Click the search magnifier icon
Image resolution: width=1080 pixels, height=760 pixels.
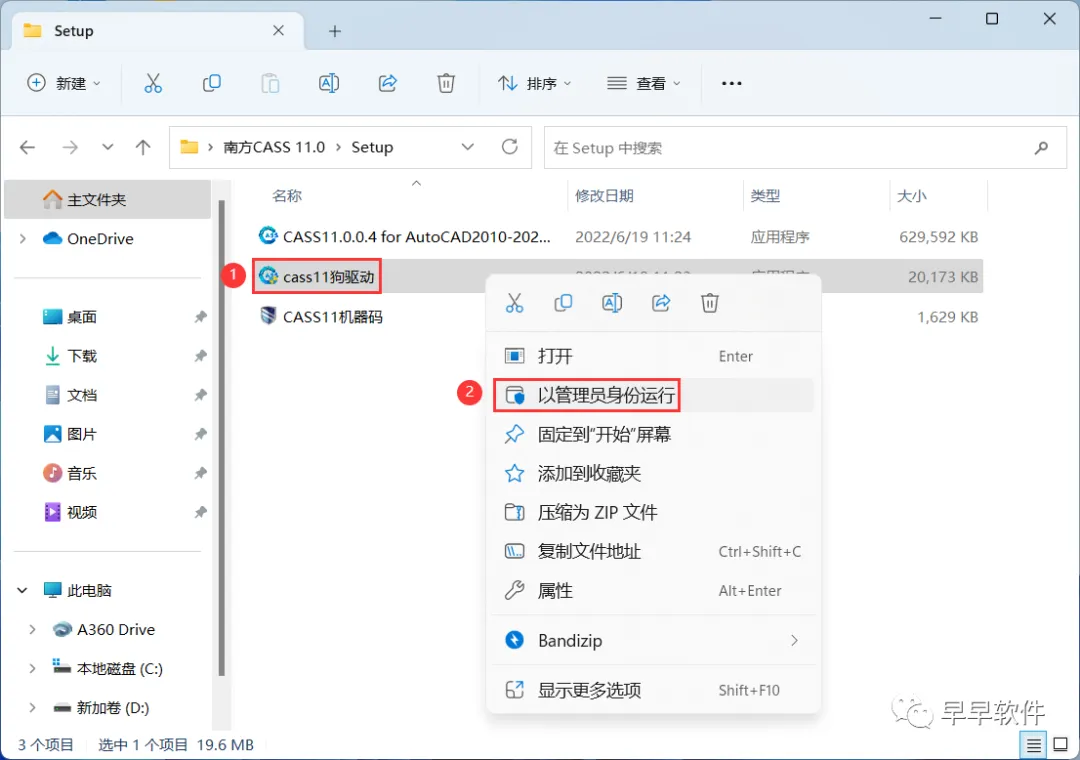tap(1041, 147)
